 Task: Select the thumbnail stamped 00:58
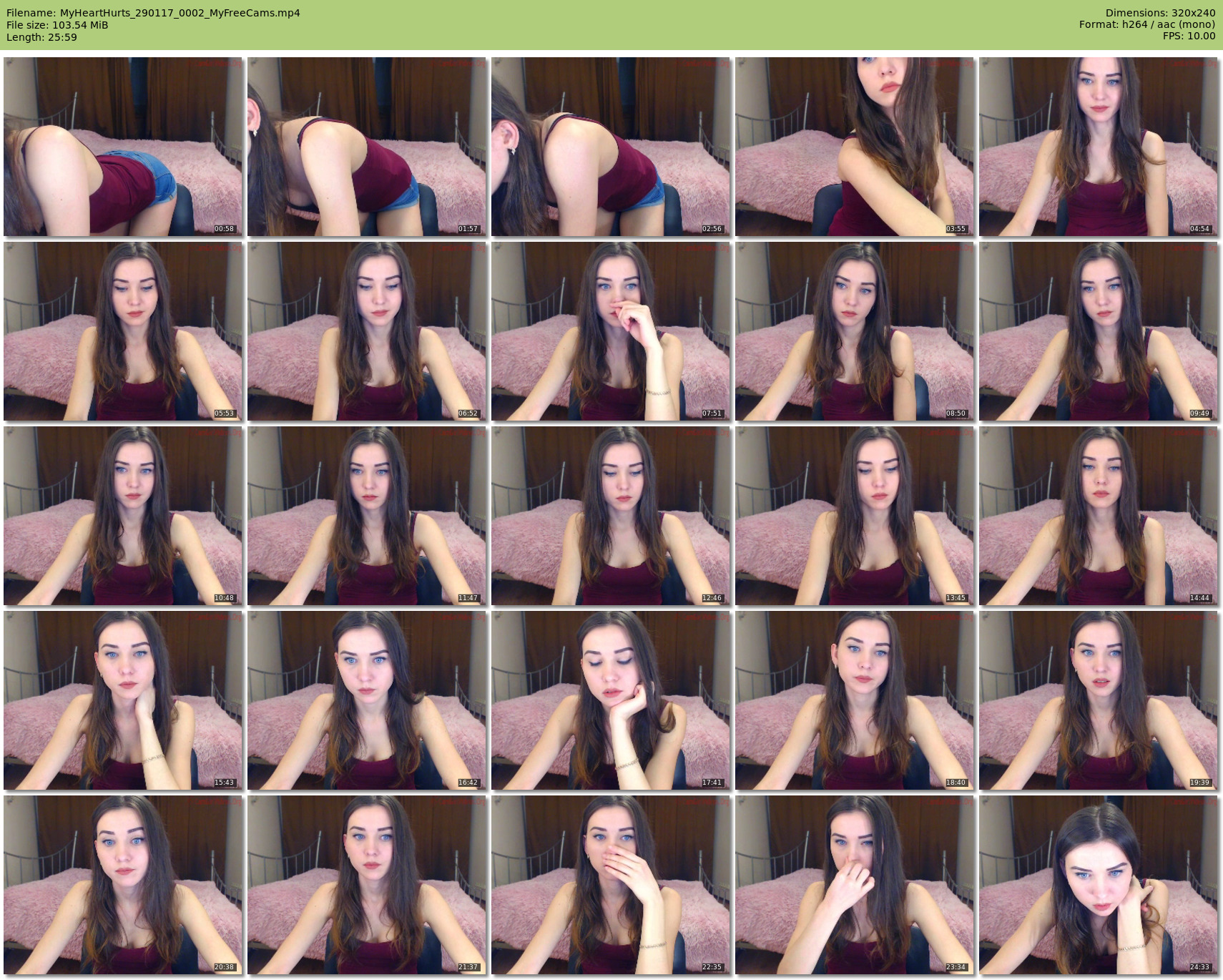coord(123,147)
